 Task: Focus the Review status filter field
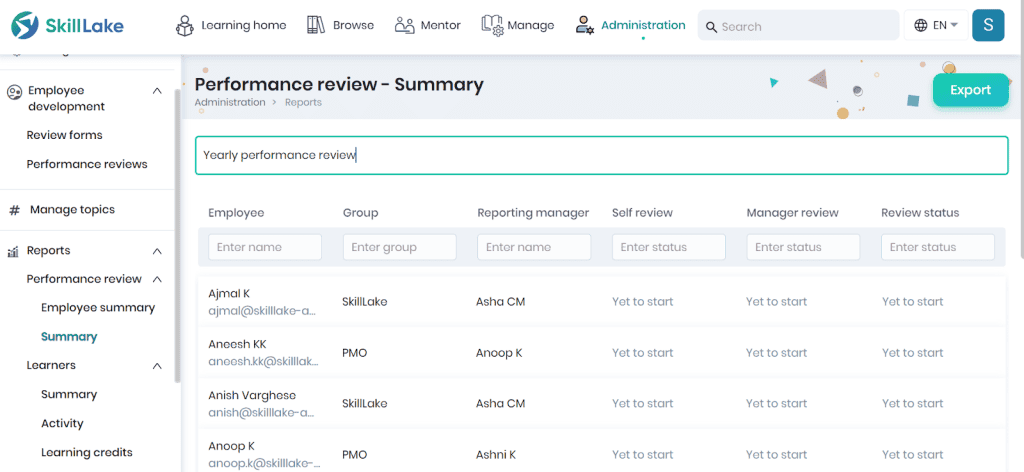coord(938,247)
